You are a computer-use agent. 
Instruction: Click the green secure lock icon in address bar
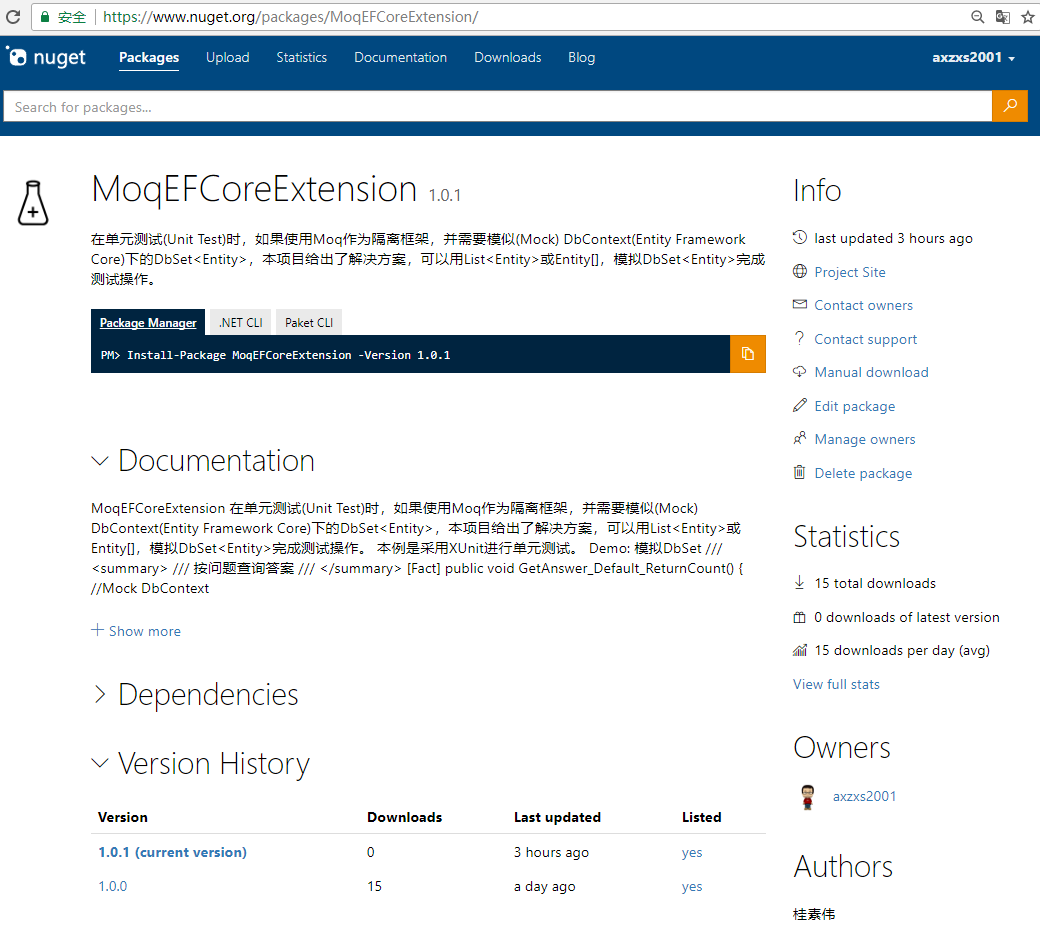click(45, 17)
